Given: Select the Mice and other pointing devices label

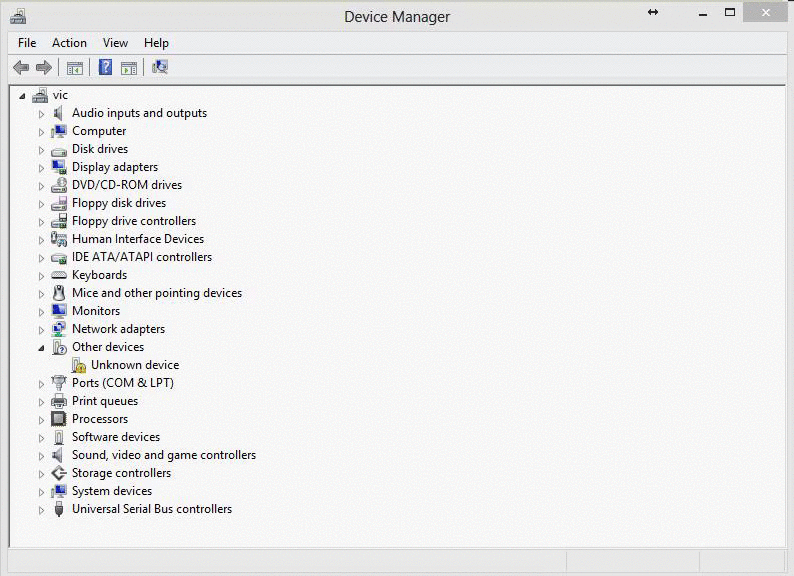Looking at the screenshot, I should coord(157,293).
